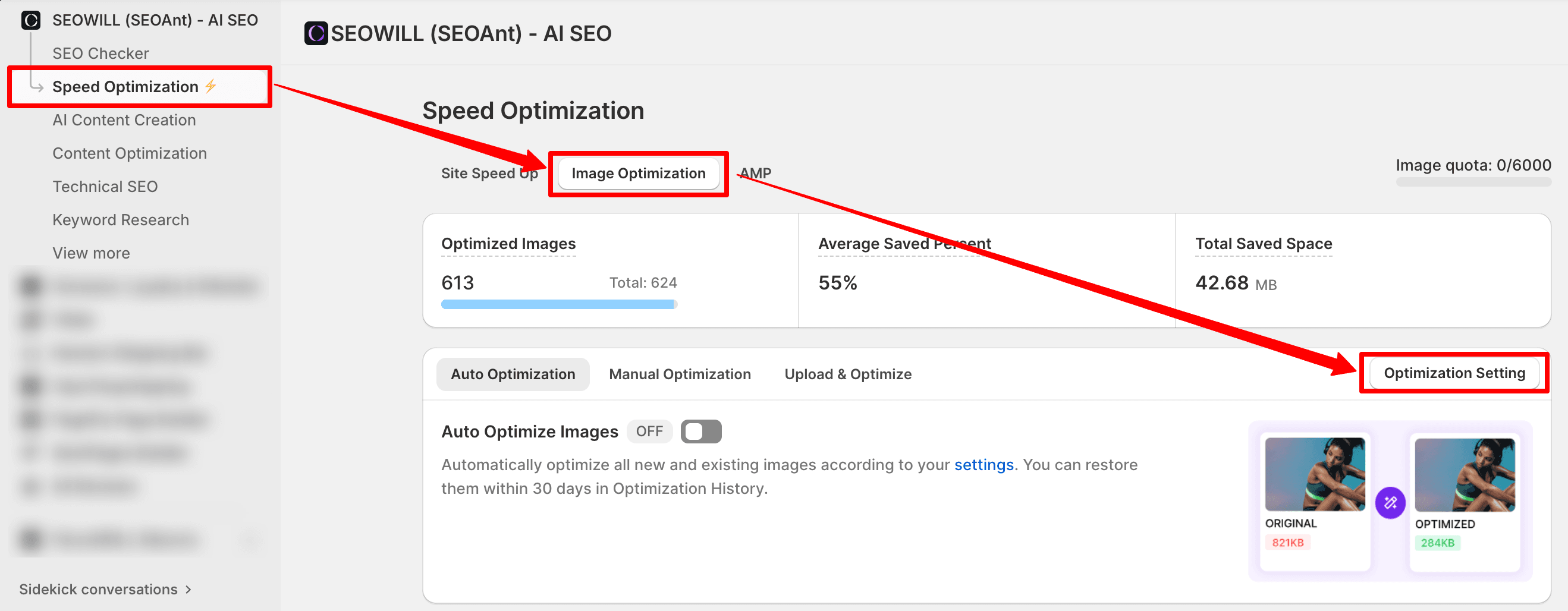Expand Sidekick conversations chevron

188,589
